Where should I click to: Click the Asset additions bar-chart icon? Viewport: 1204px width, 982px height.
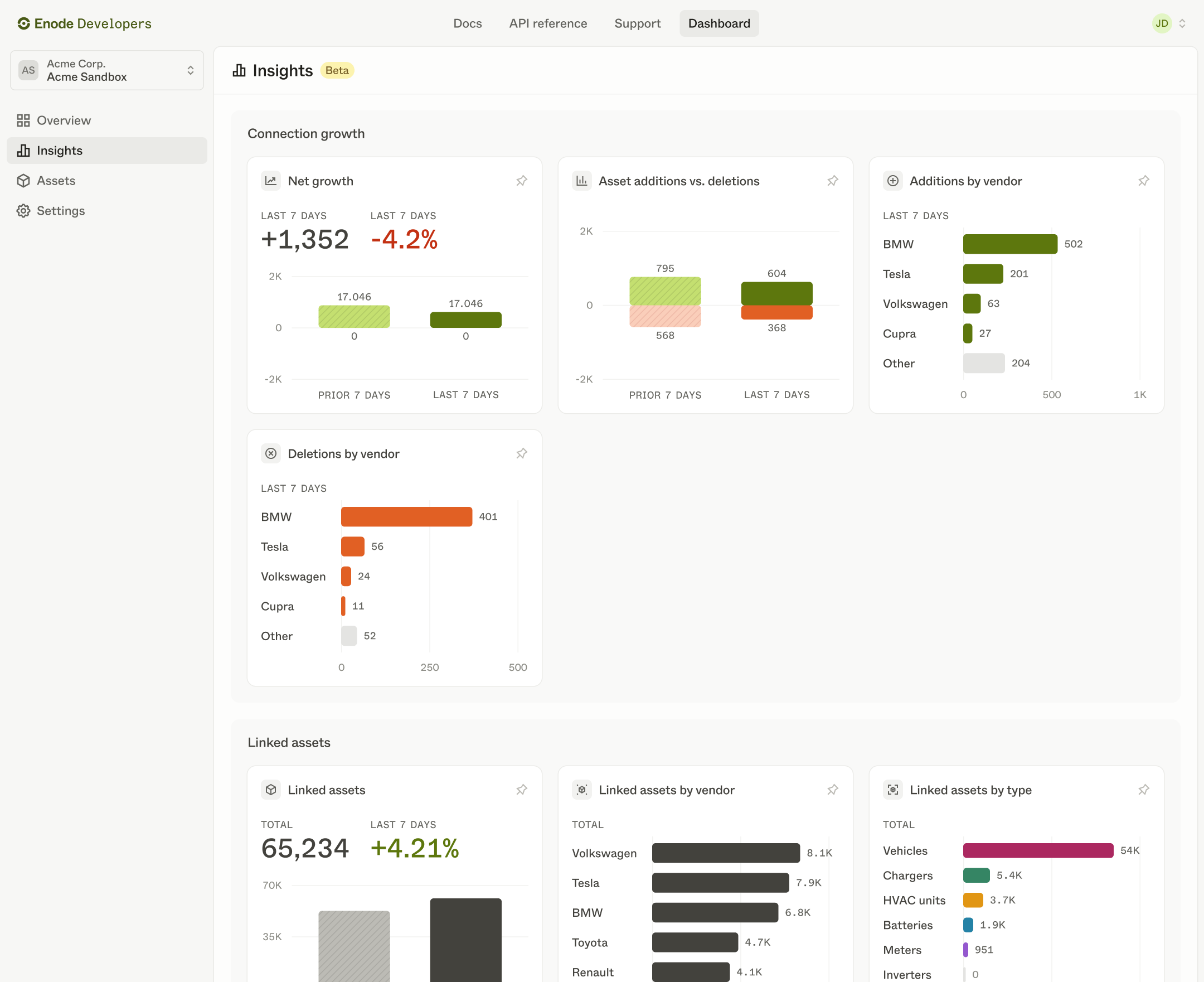pos(582,181)
